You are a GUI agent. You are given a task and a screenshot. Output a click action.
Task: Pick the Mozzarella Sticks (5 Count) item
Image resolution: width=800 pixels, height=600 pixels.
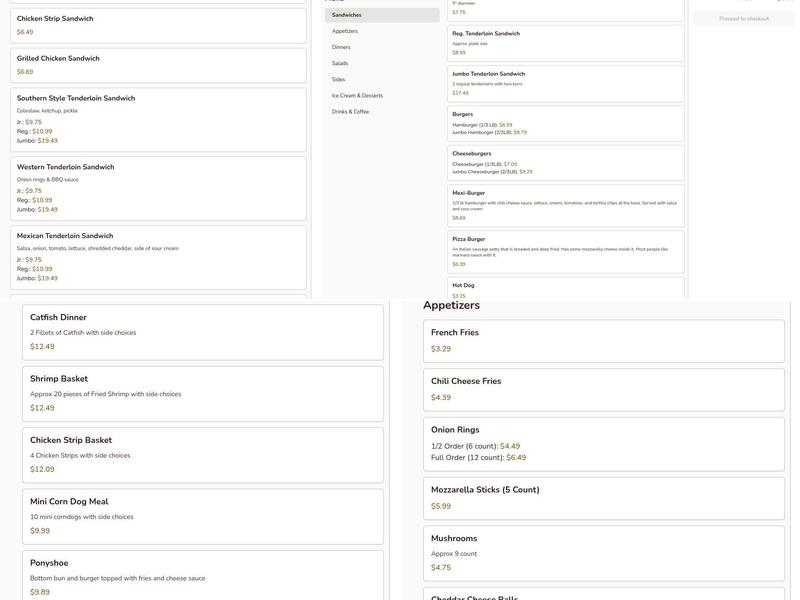[x=603, y=498]
